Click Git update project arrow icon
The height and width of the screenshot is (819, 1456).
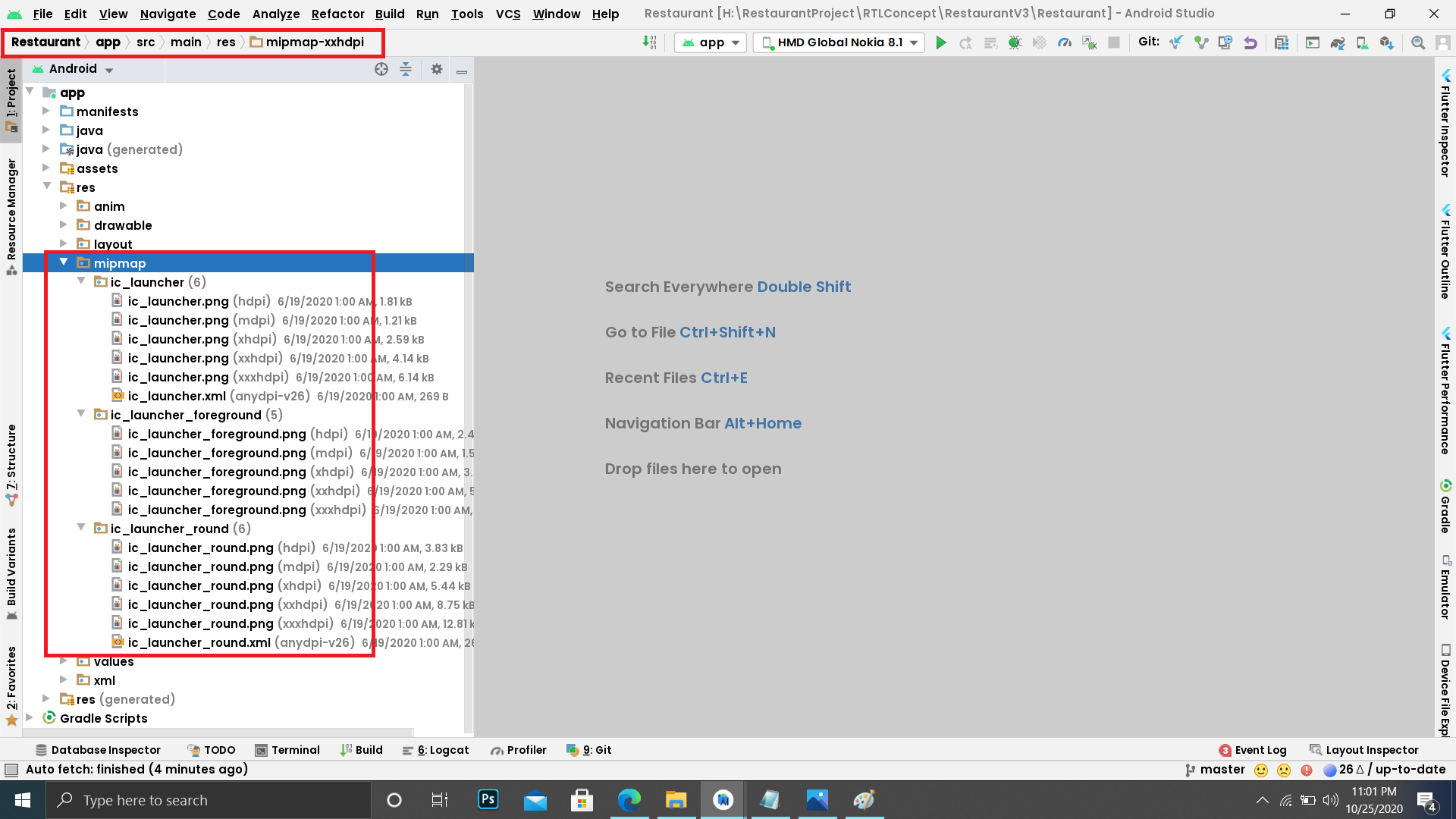[1176, 42]
